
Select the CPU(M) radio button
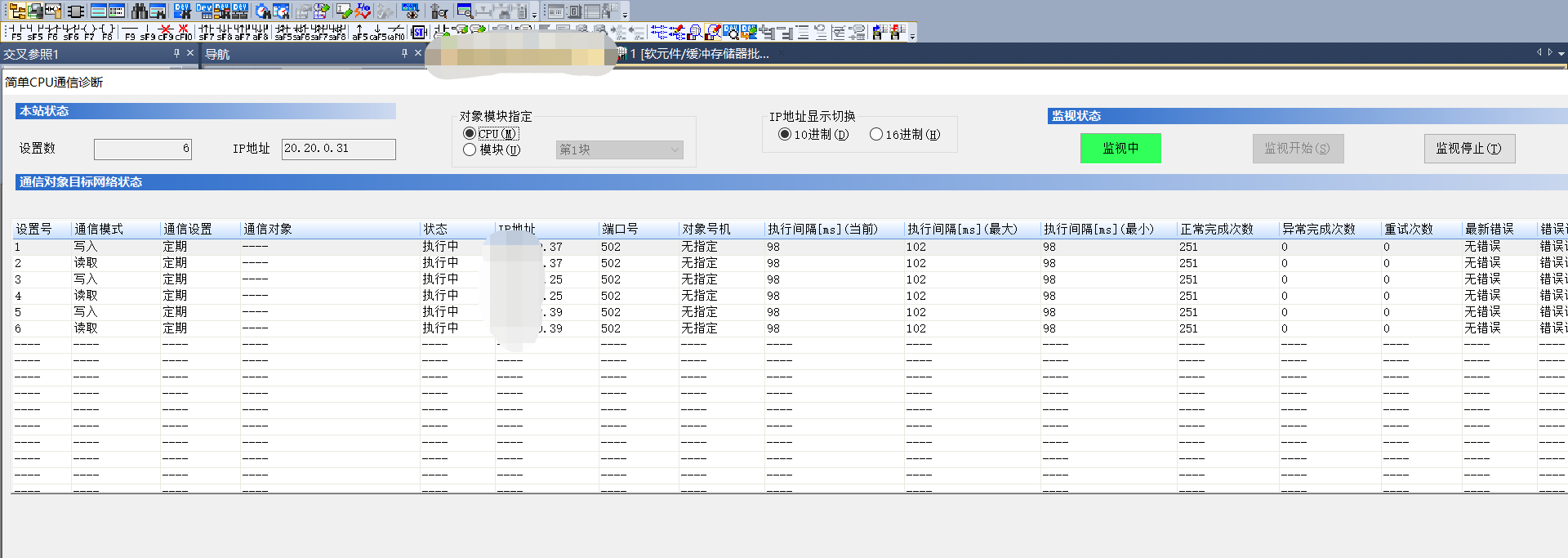[470, 133]
